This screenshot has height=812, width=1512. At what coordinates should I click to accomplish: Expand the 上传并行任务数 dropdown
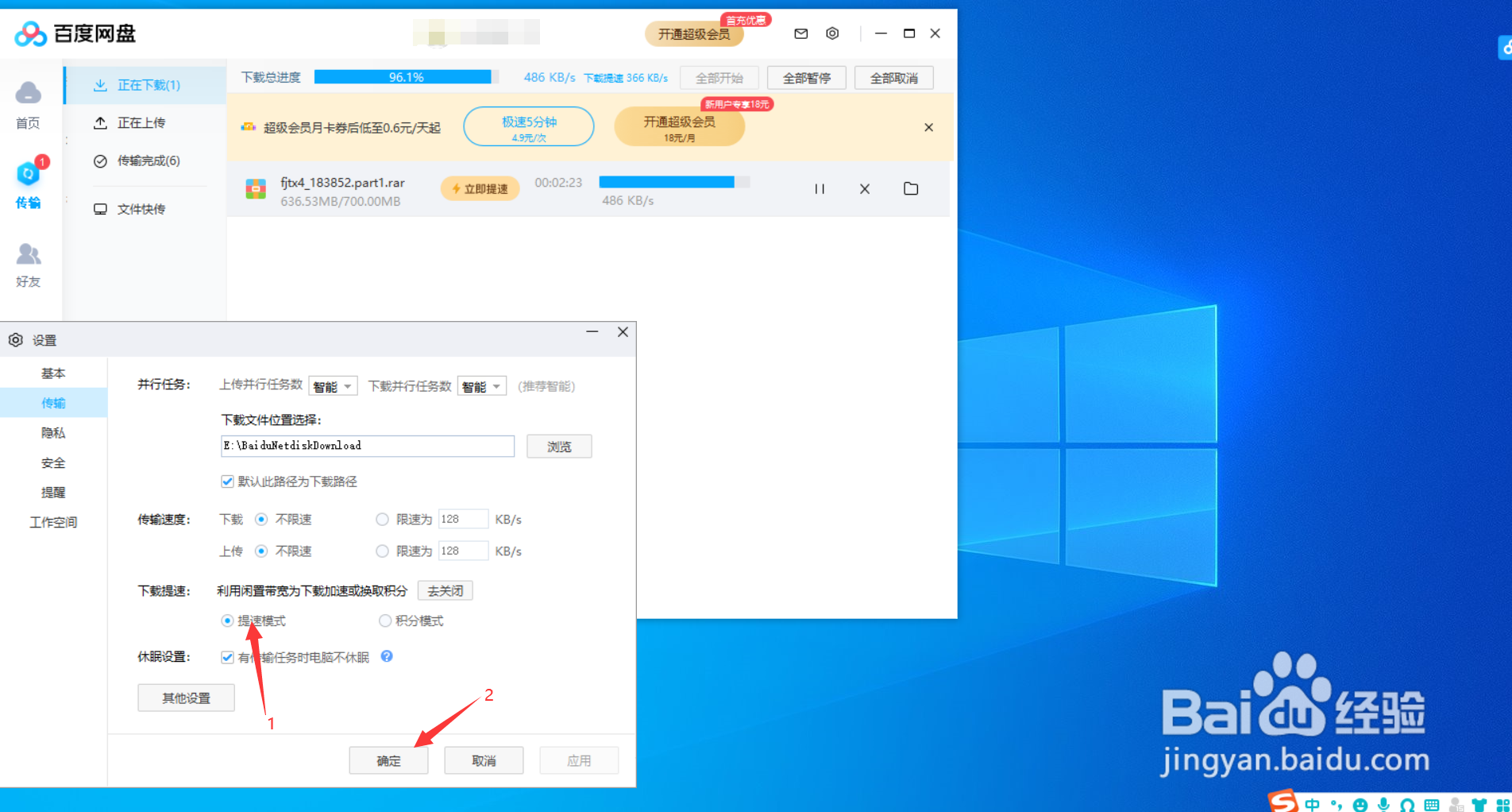pos(333,386)
